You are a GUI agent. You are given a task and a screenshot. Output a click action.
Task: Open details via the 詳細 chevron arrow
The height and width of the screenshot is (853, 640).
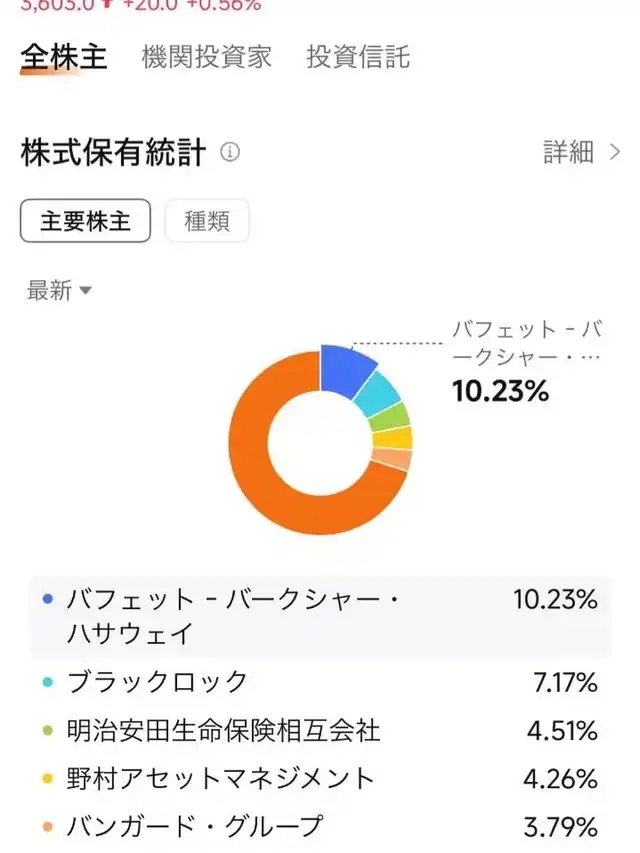tap(615, 153)
